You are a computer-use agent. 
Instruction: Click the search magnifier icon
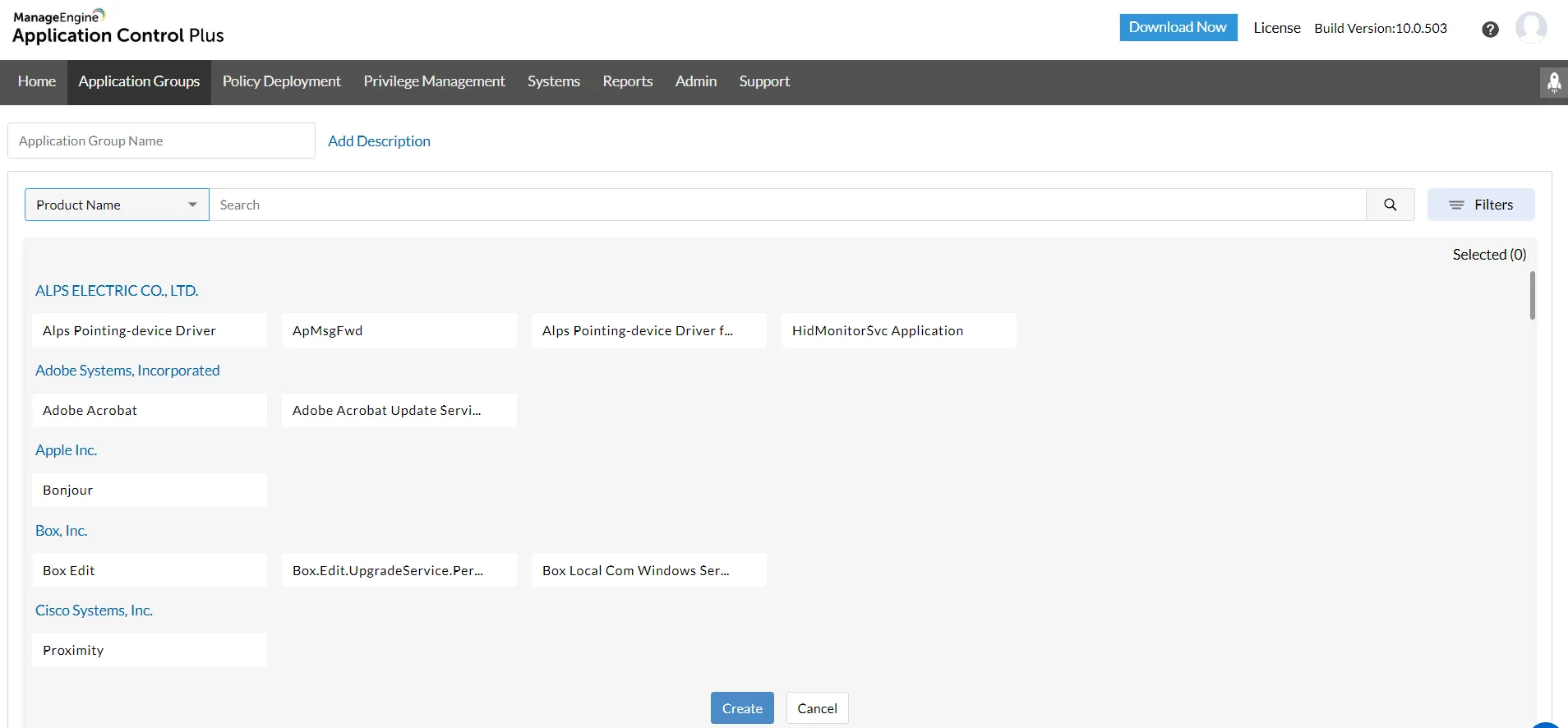tap(1390, 205)
